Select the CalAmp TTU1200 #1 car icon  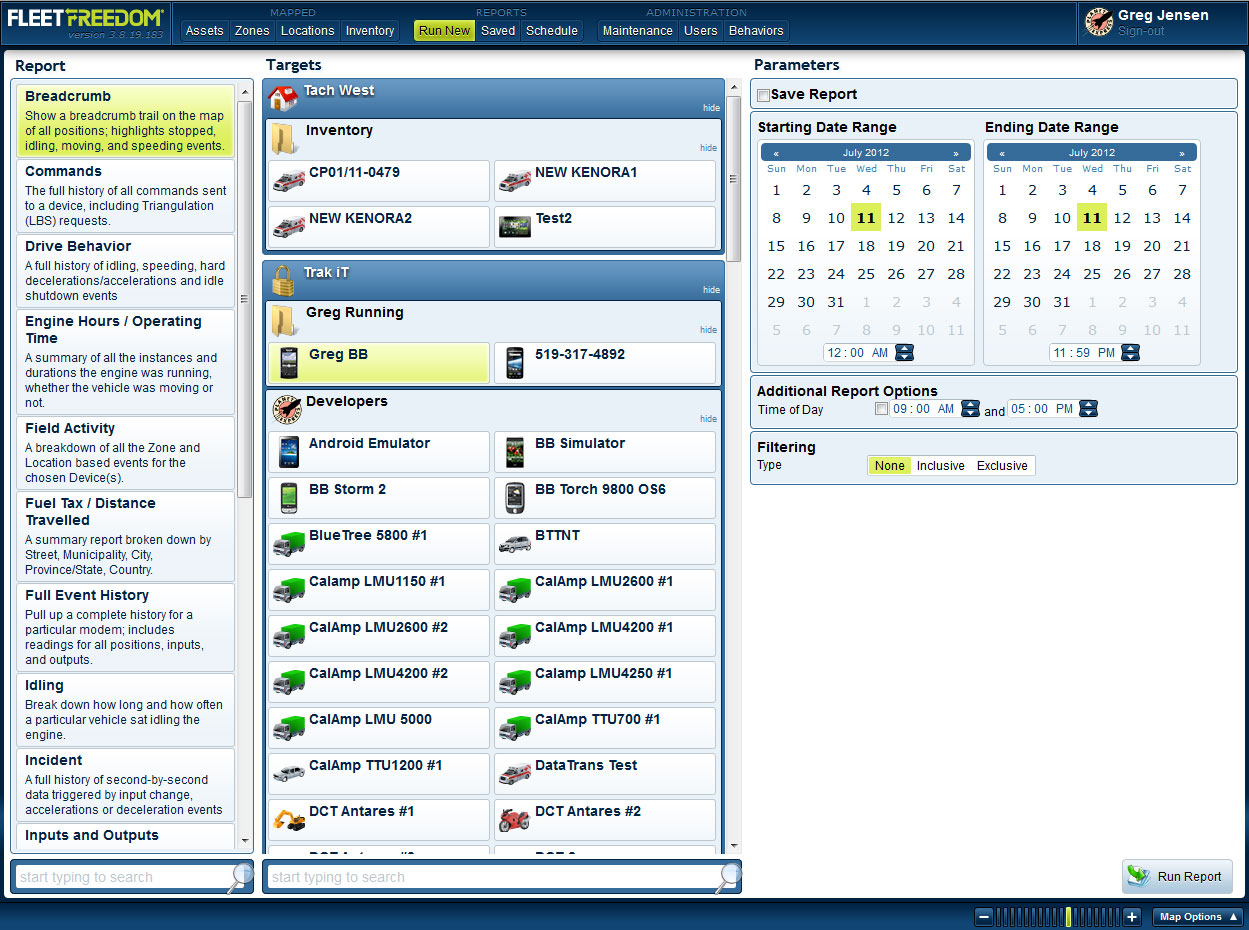click(x=289, y=774)
